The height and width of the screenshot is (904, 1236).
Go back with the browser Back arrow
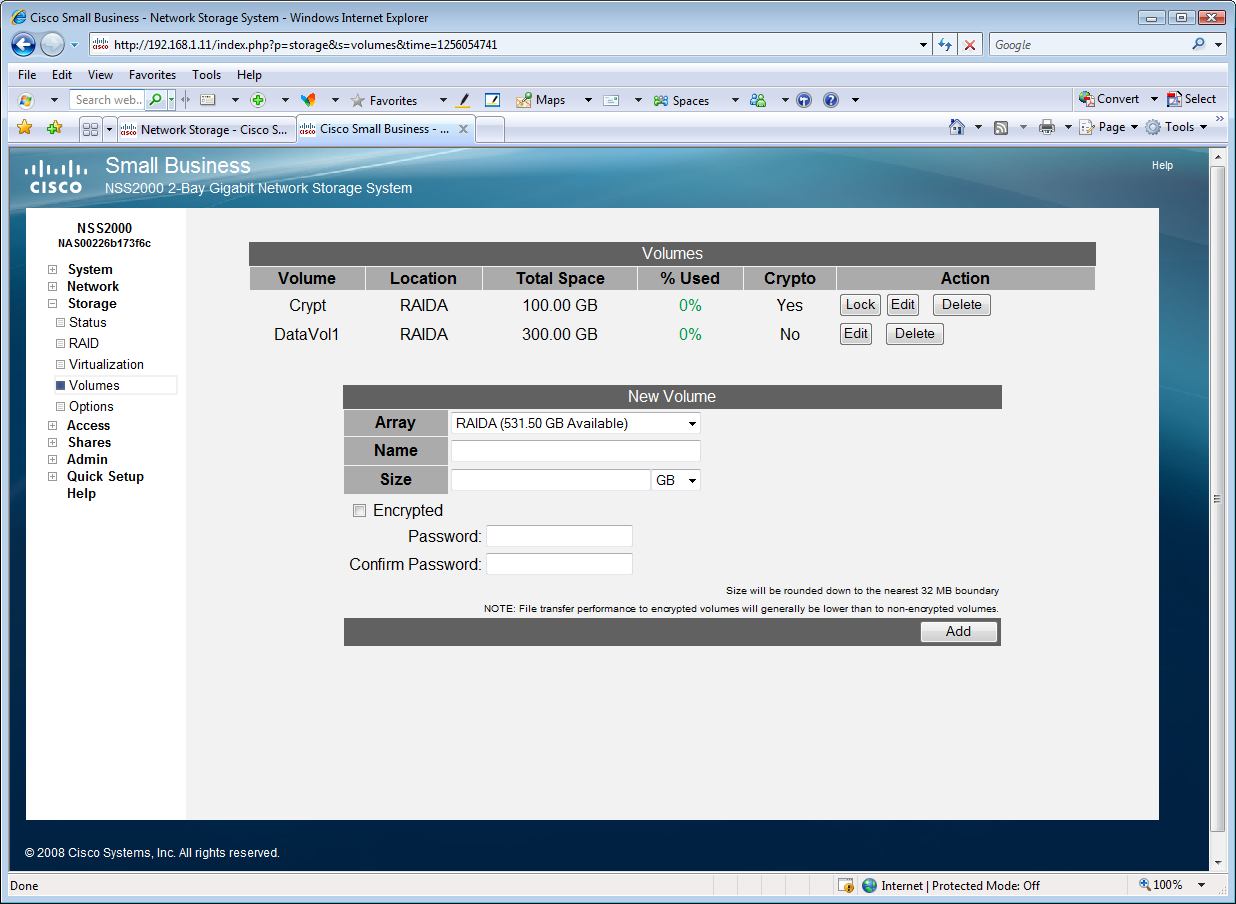click(24, 44)
